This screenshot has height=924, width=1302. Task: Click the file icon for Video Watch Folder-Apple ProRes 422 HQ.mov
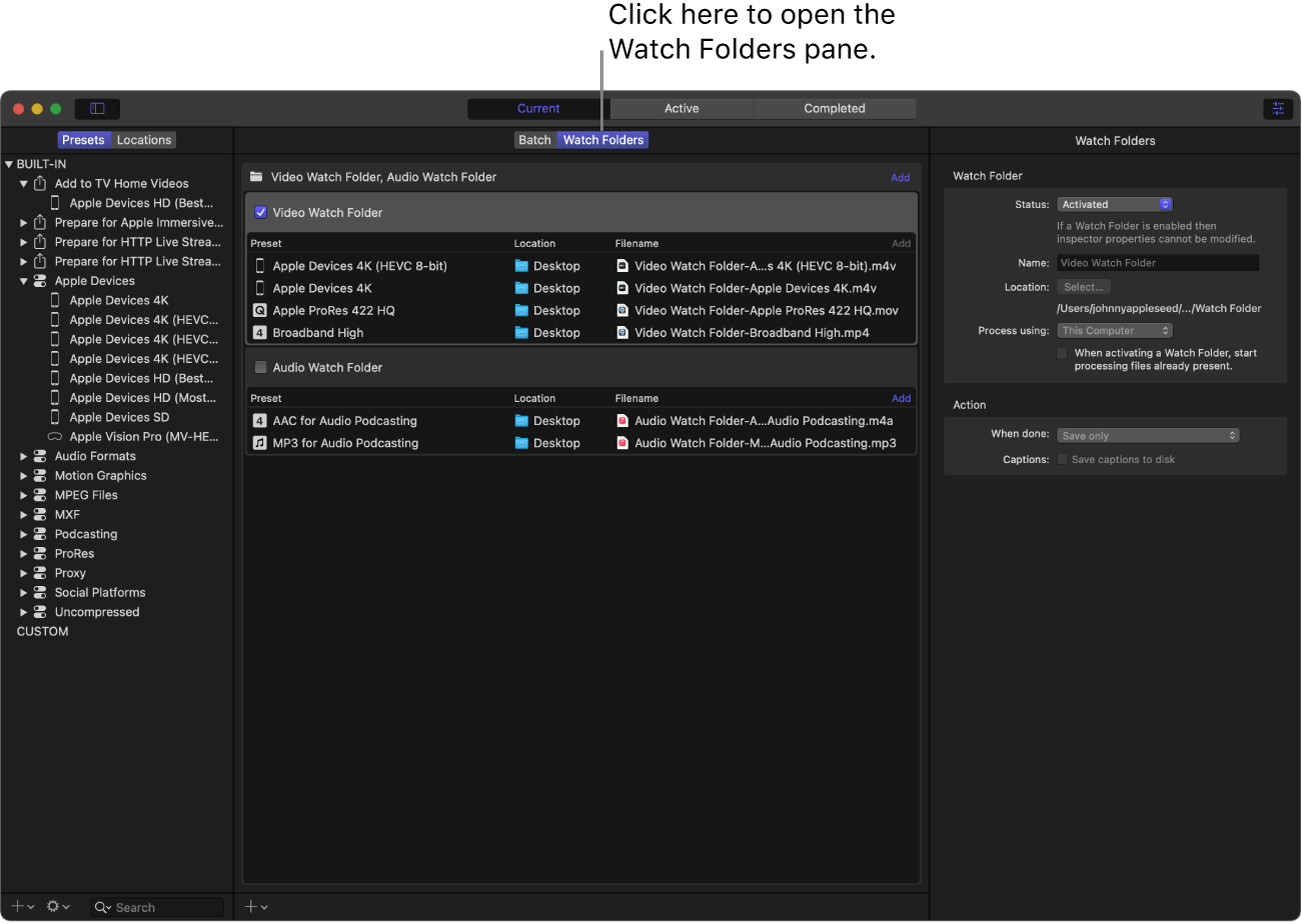pos(622,310)
